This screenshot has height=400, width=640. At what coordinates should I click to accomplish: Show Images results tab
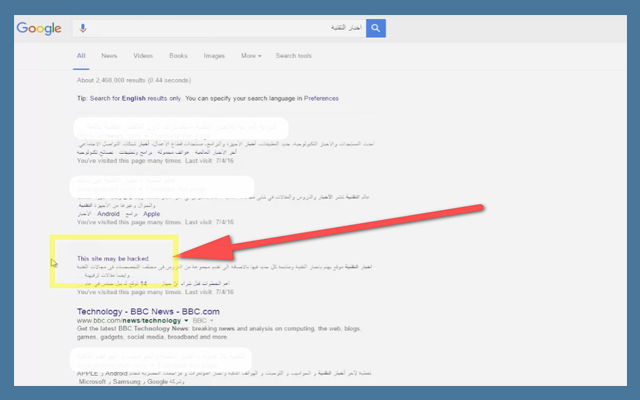click(214, 56)
